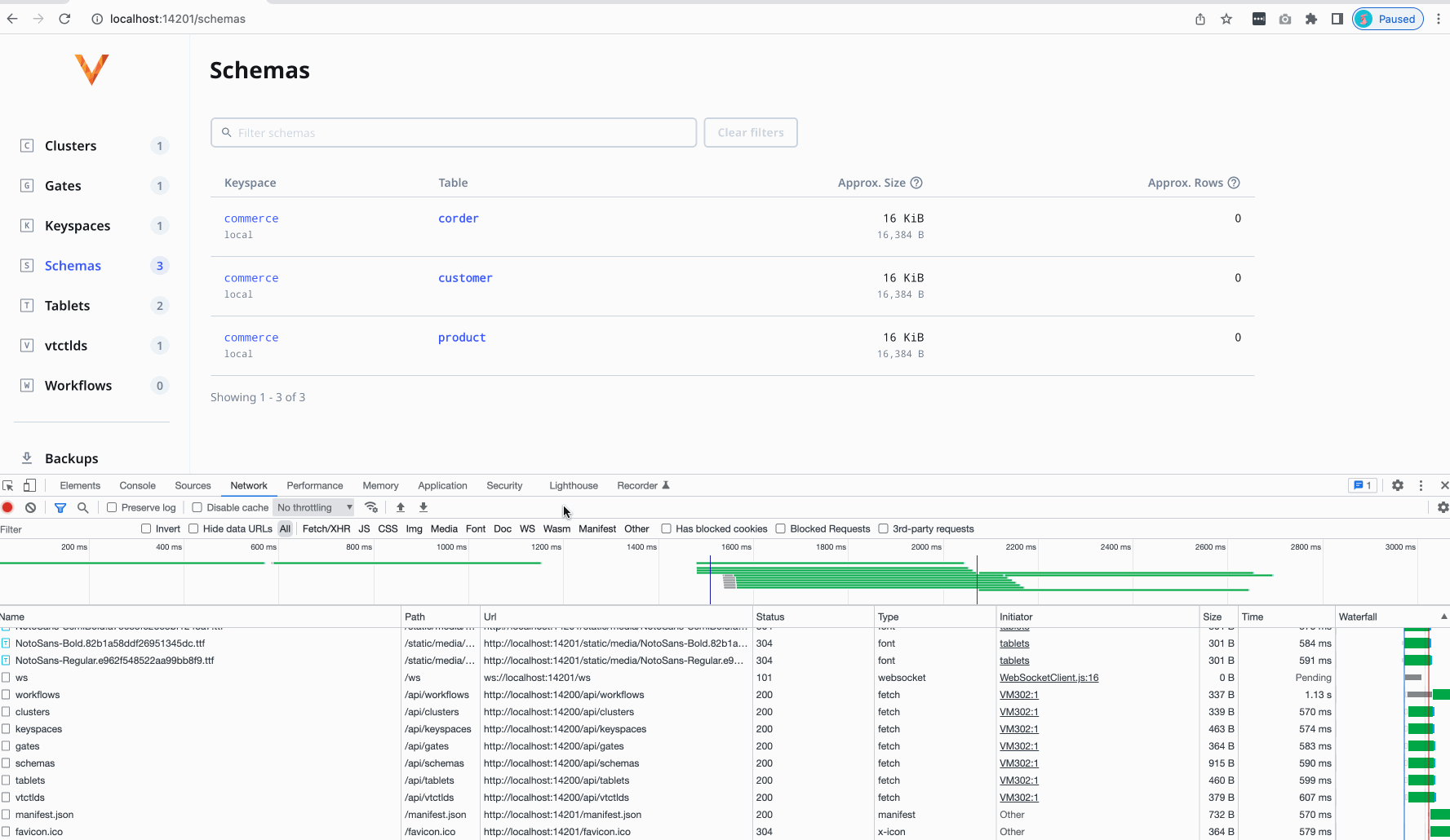
Task: Check the Blocked Requests checkbox
Action: tap(780, 528)
